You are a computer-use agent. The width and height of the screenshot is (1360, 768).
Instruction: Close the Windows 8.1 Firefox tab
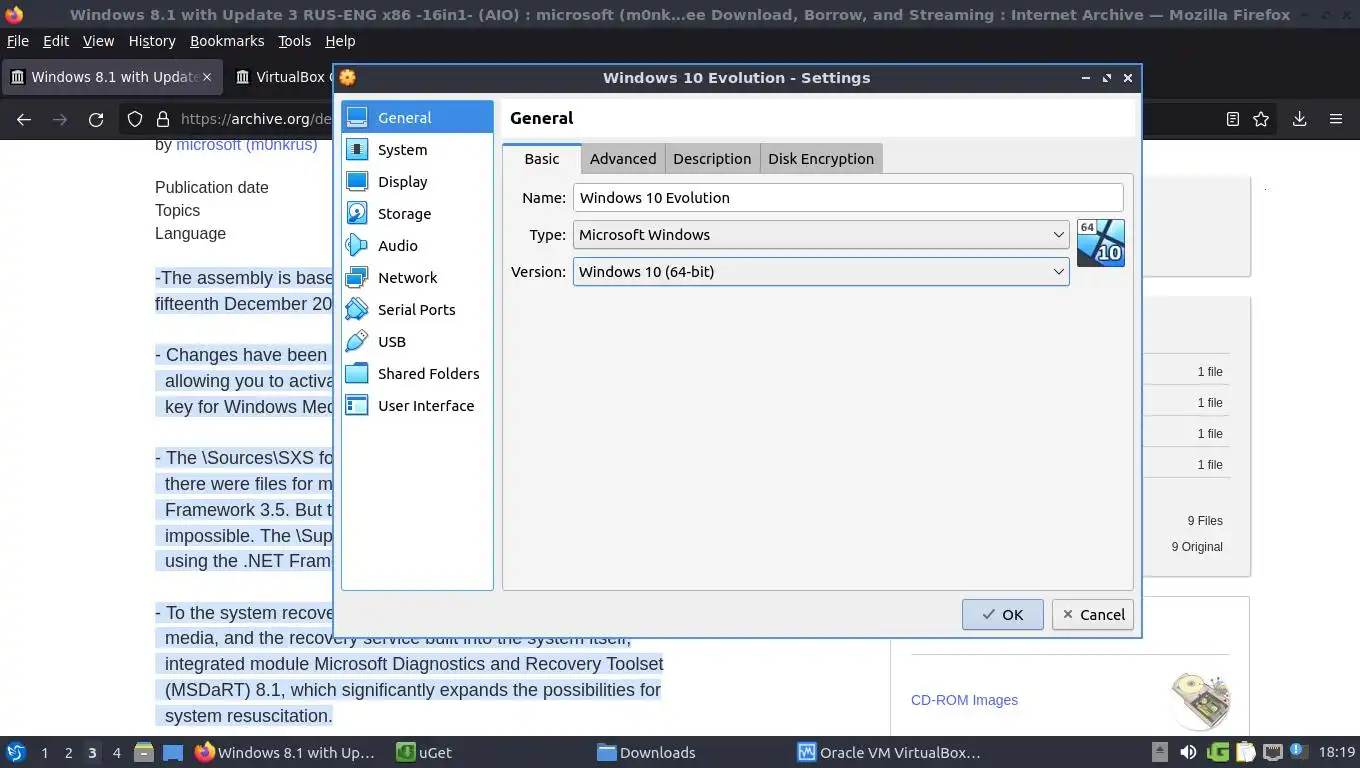tap(208, 77)
